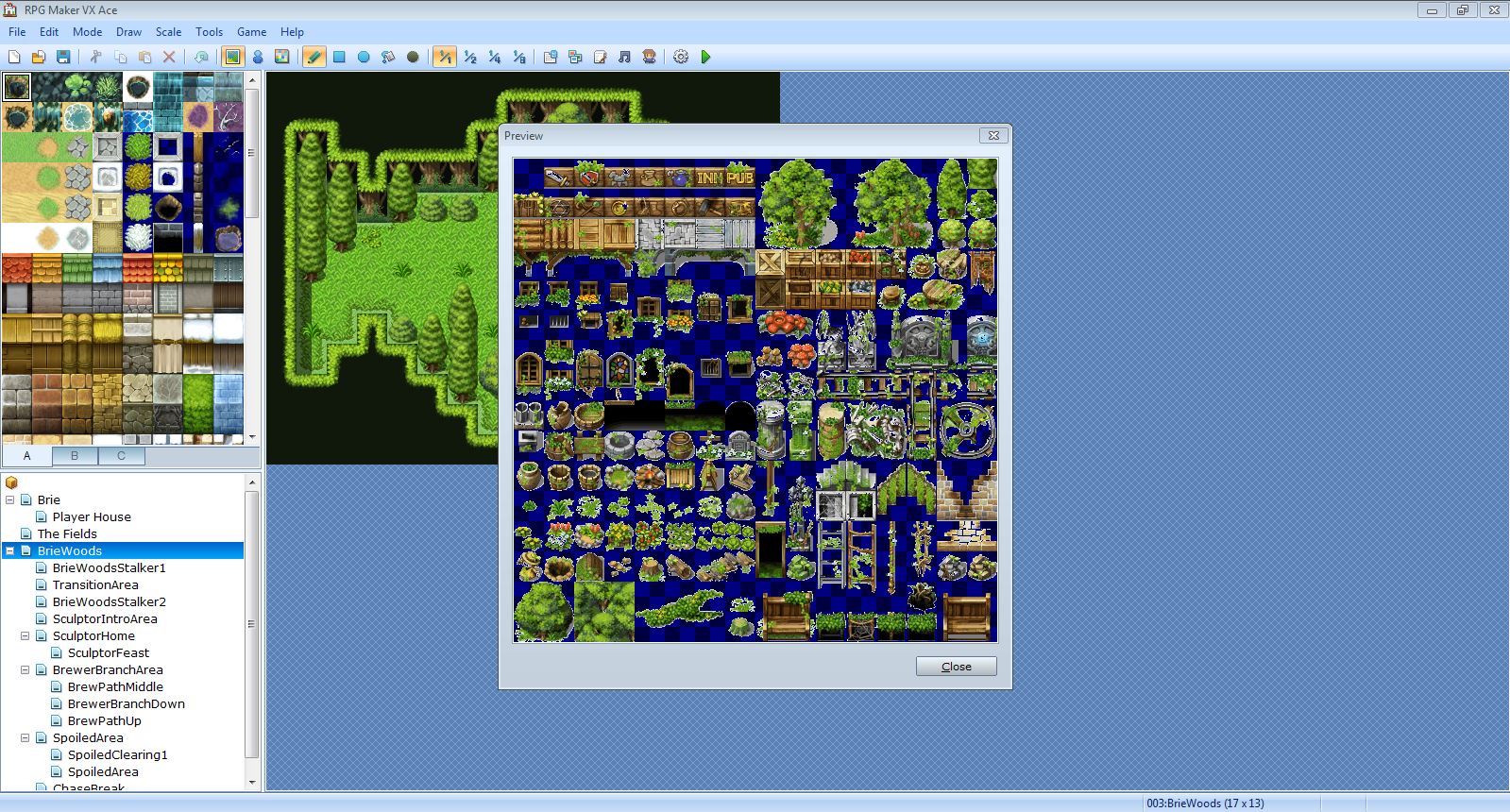Create a new project with the blank page icon
The width and height of the screenshot is (1510, 812).
point(14,57)
